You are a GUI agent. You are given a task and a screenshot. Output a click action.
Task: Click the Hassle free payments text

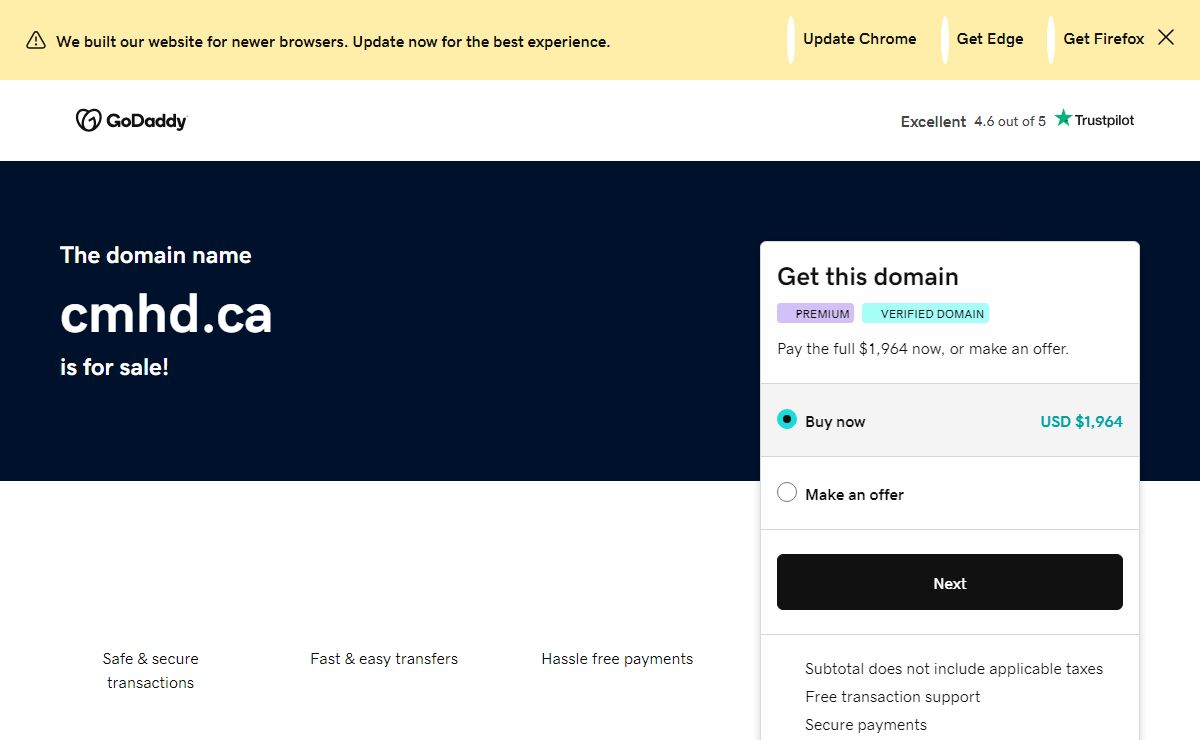617,659
